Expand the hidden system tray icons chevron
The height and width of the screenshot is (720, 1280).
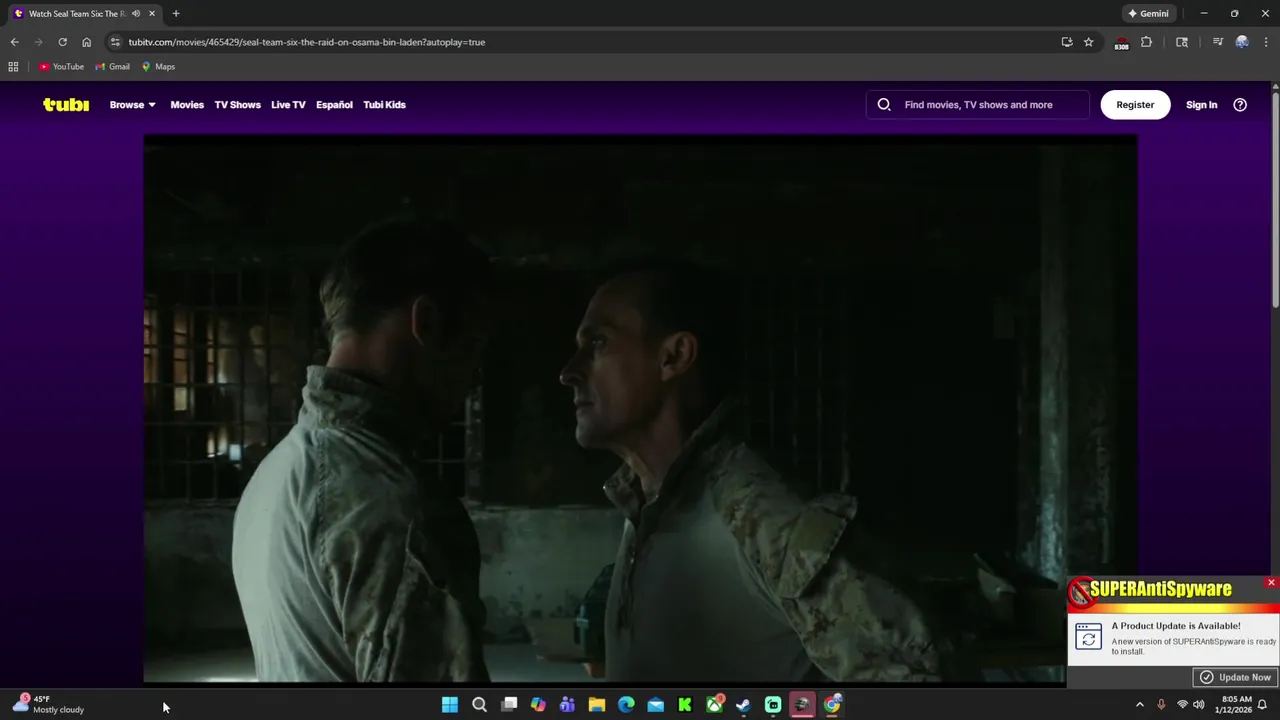coord(1140,705)
